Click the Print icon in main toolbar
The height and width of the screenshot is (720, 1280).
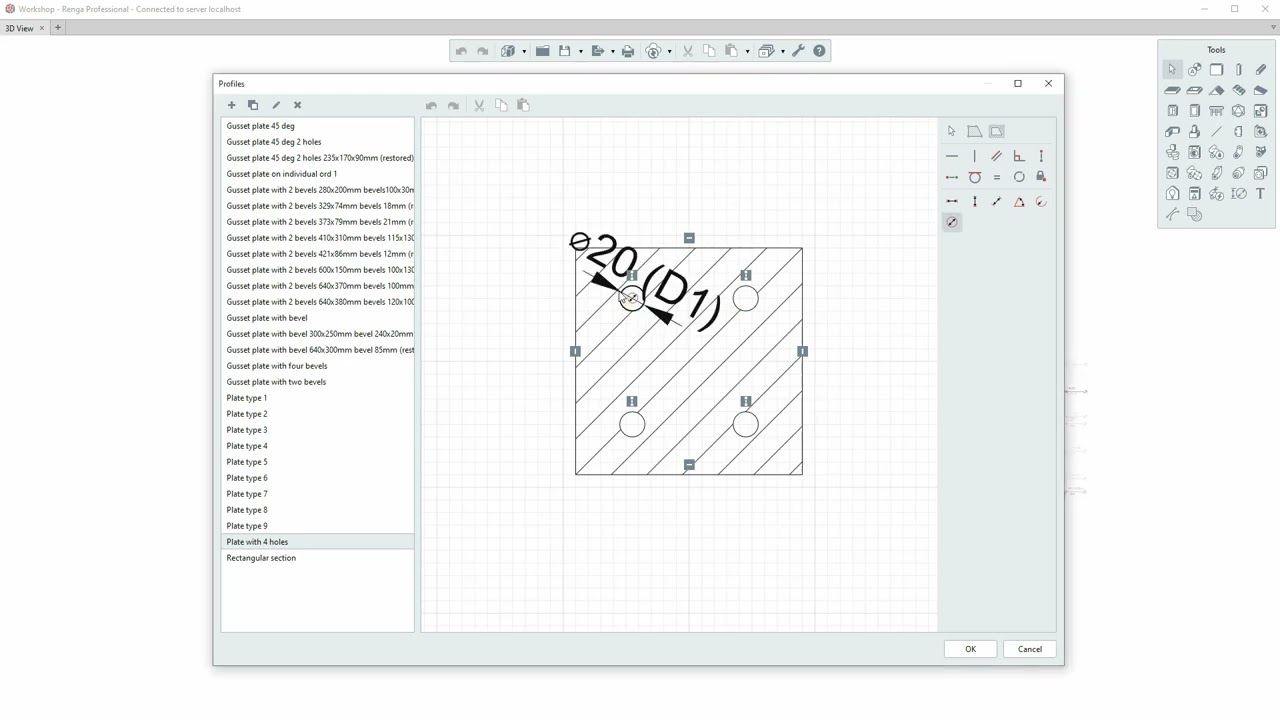(628, 51)
